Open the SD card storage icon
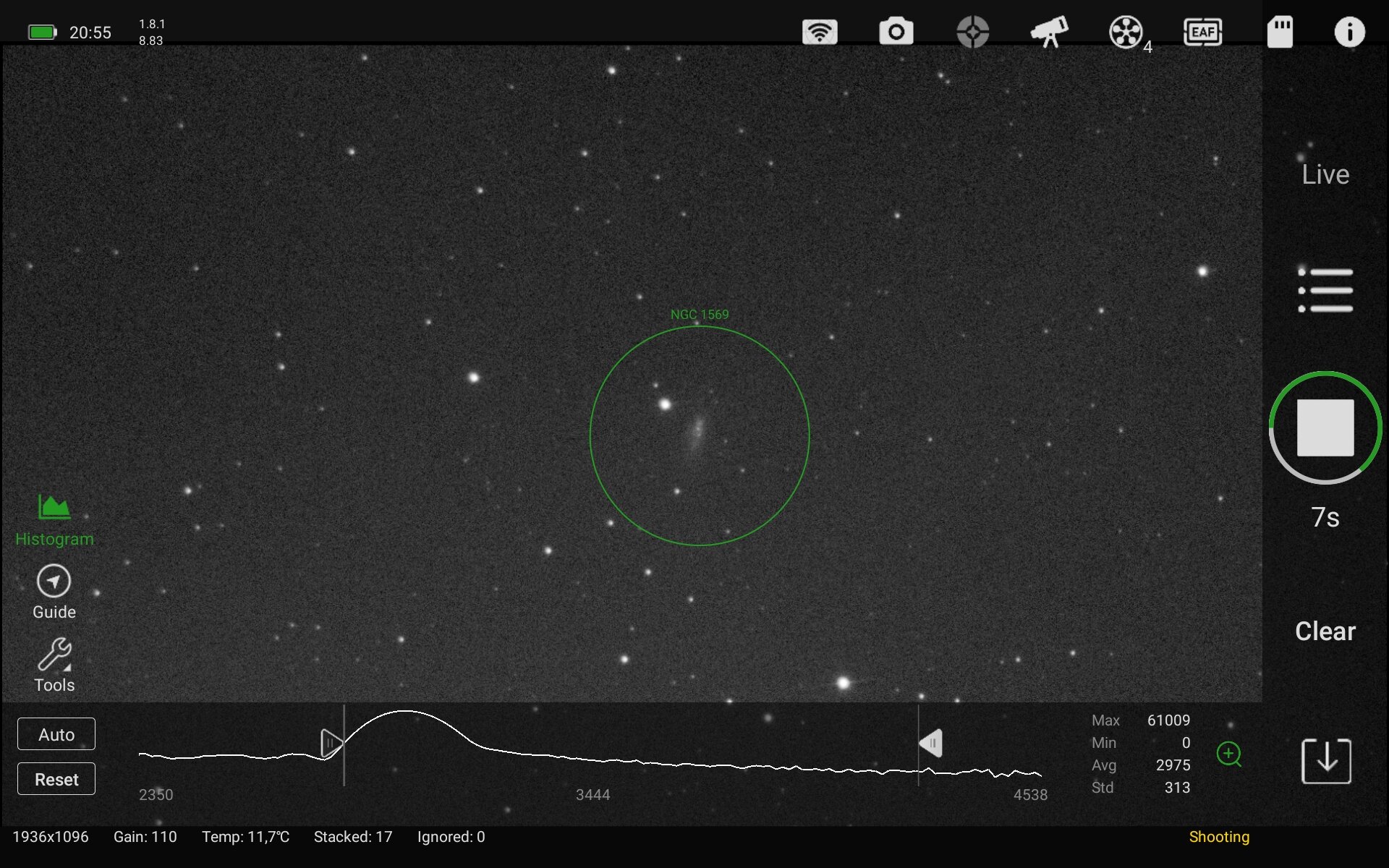The width and height of the screenshot is (1389, 868). pos(1280,33)
